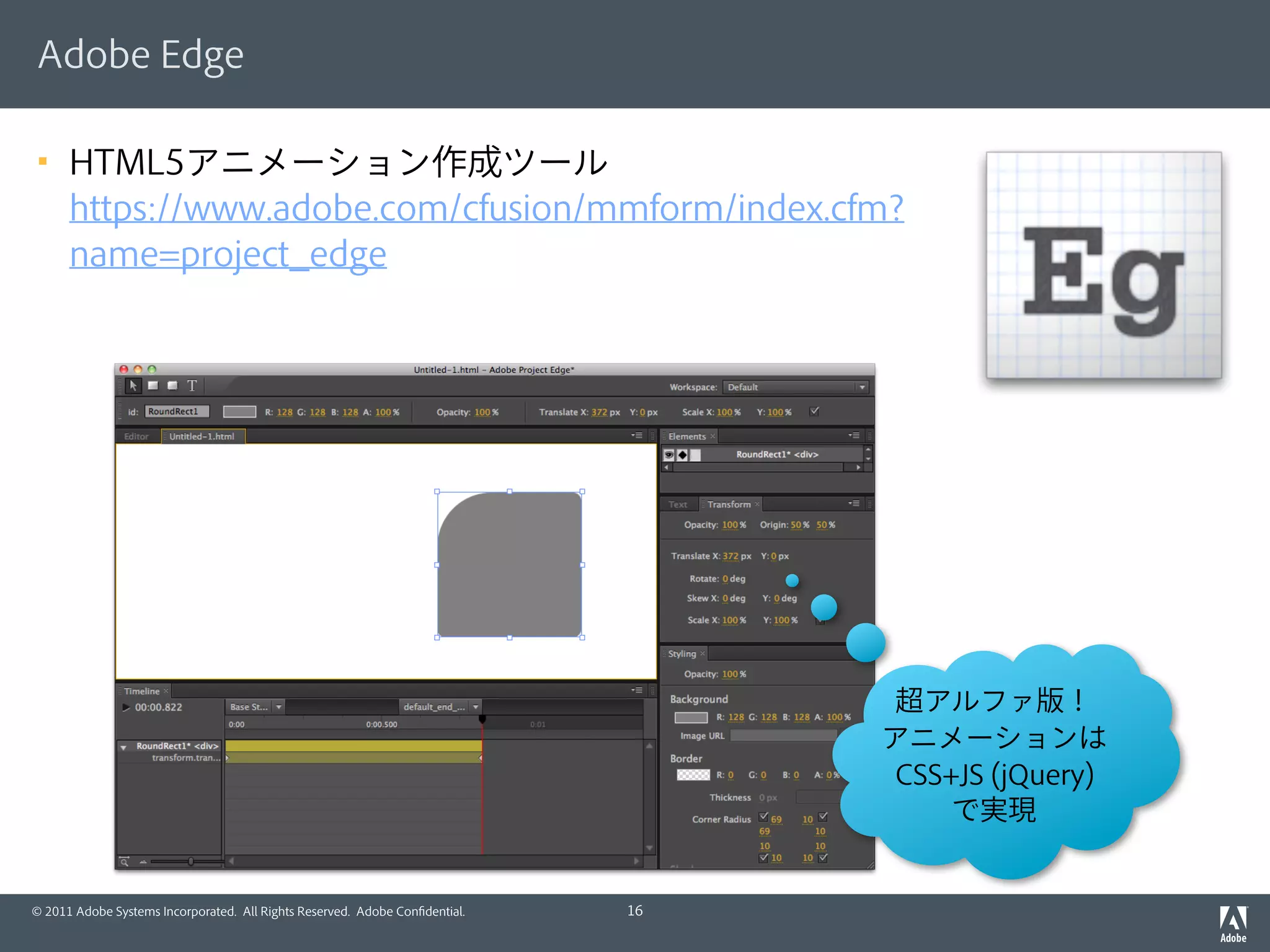Screen dimensions: 1270x952
Task: Open the Workspace Default dropdown
Action: [796, 387]
